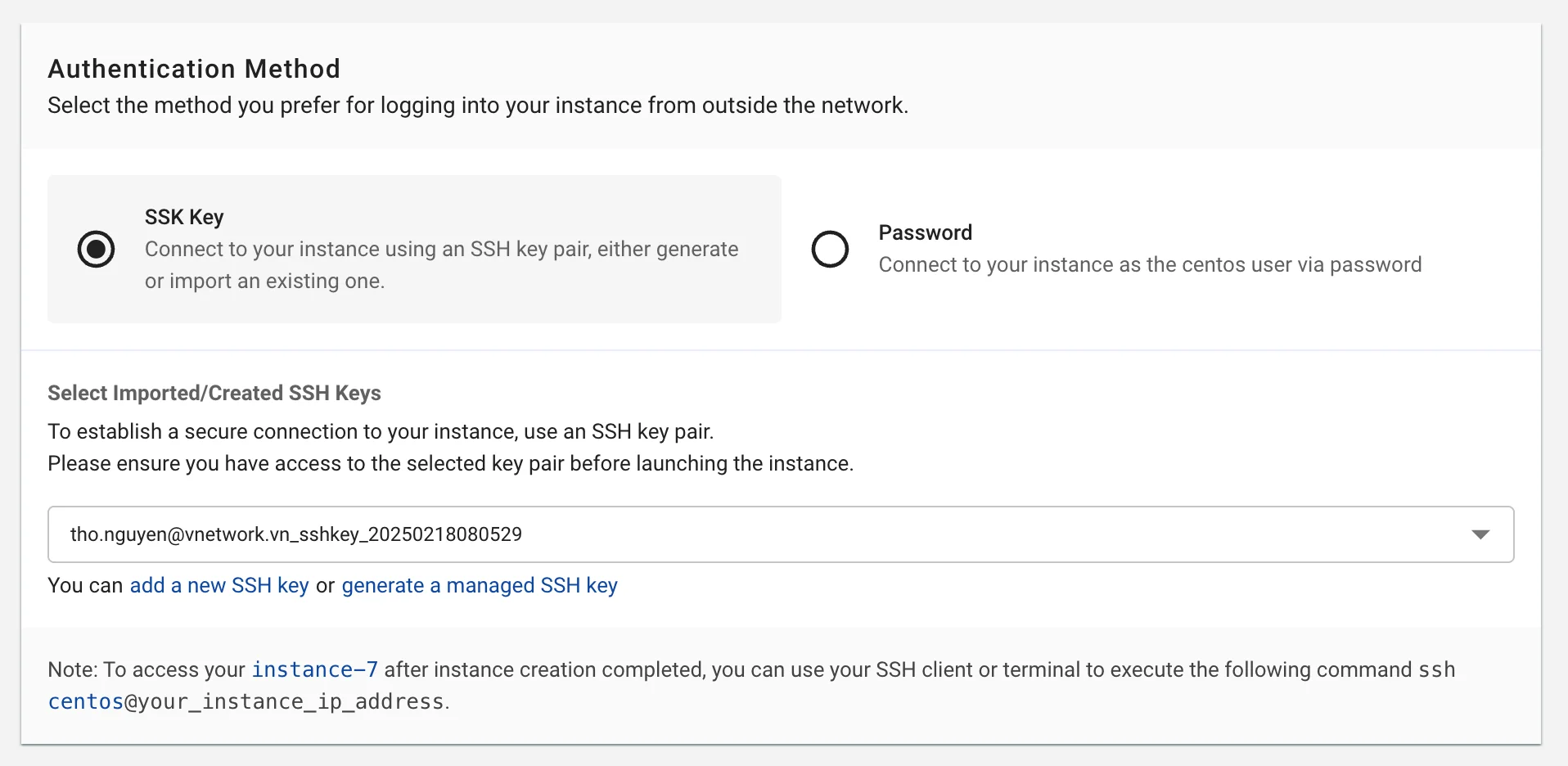Click the Password option description text

[x=1150, y=264]
